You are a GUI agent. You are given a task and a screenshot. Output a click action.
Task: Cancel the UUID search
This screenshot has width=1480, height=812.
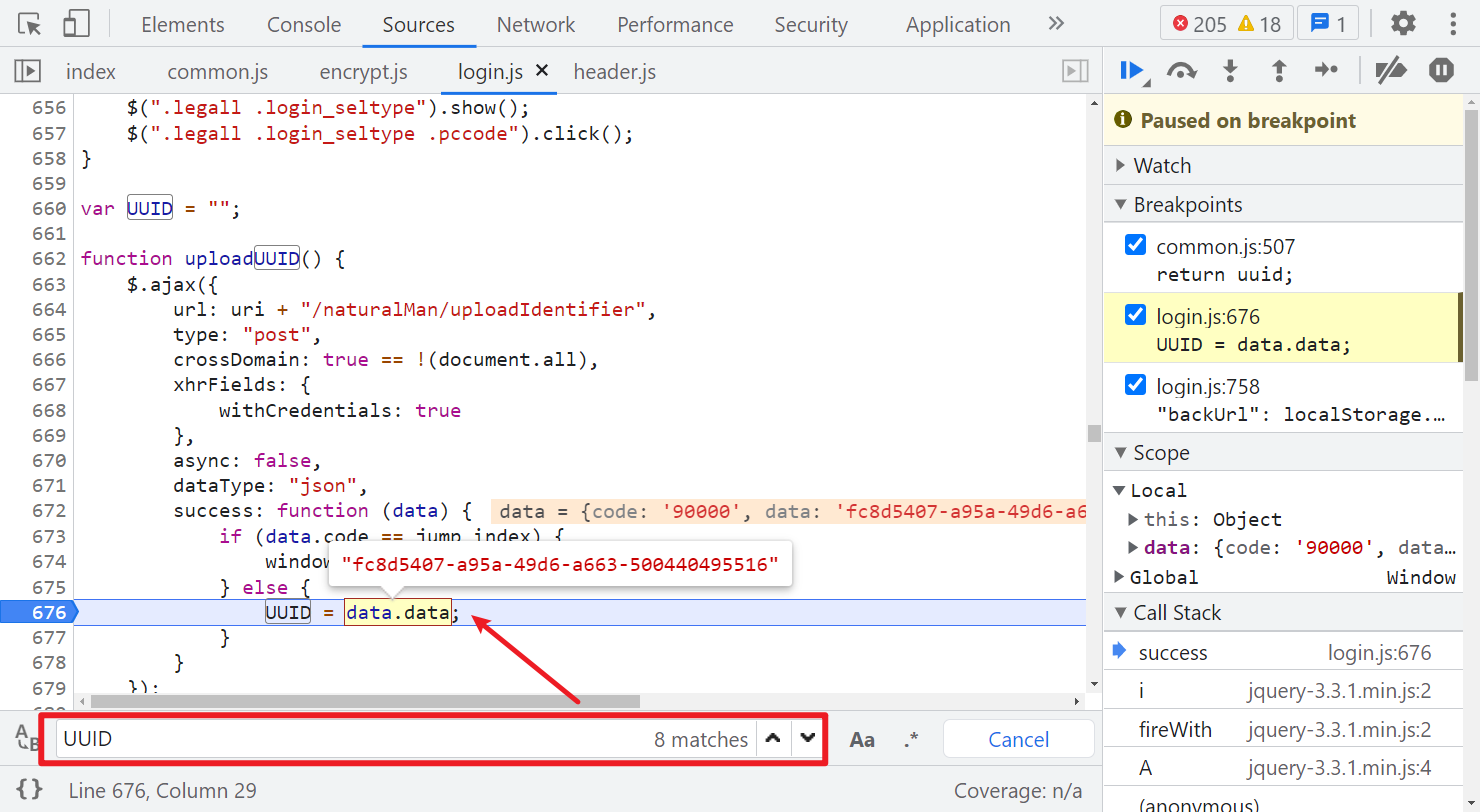[x=1018, y=740]
